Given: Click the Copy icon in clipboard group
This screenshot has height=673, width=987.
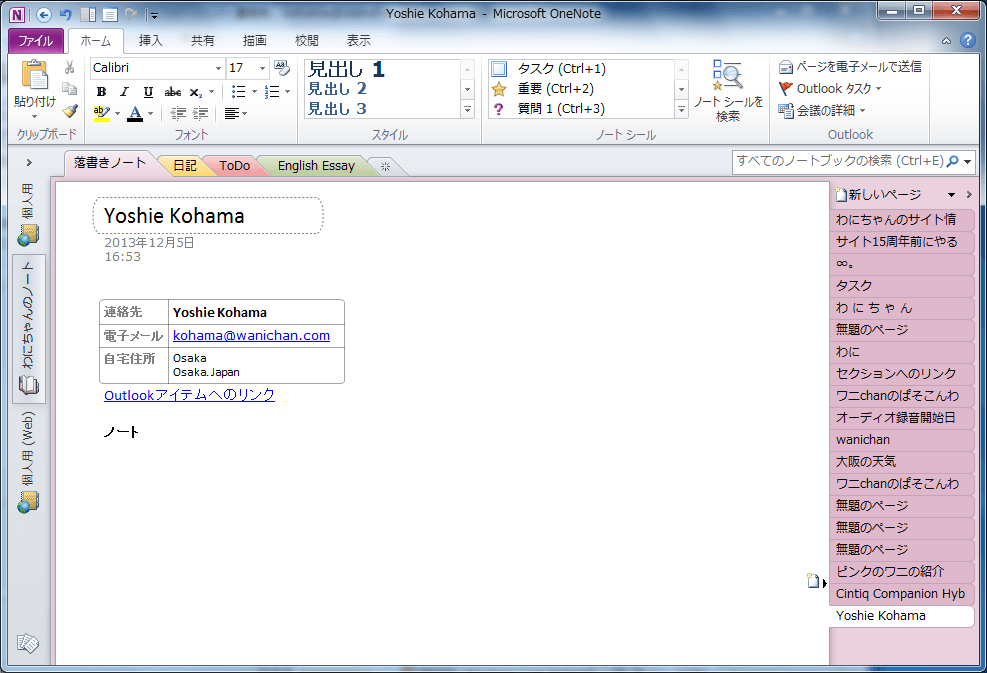Looking at the screenshot, I should [x=70, y=89].
